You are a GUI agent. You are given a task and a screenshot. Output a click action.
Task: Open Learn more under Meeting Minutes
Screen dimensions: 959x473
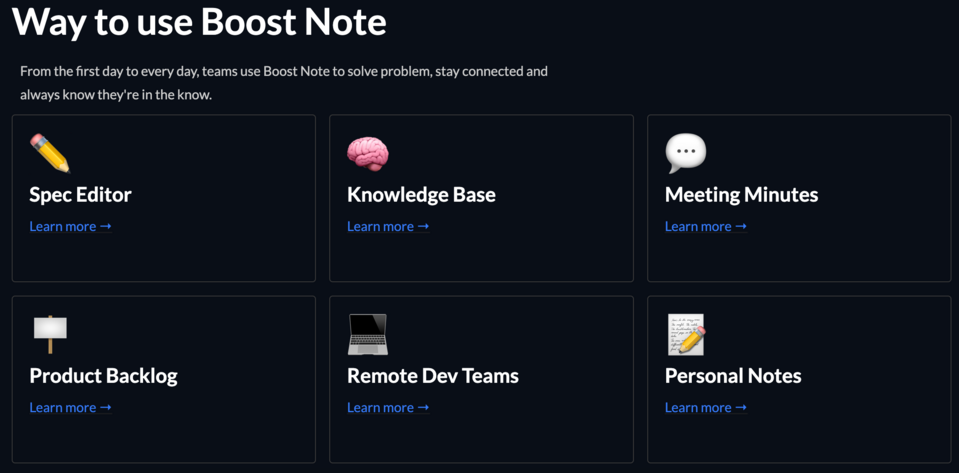coord(705,227)
